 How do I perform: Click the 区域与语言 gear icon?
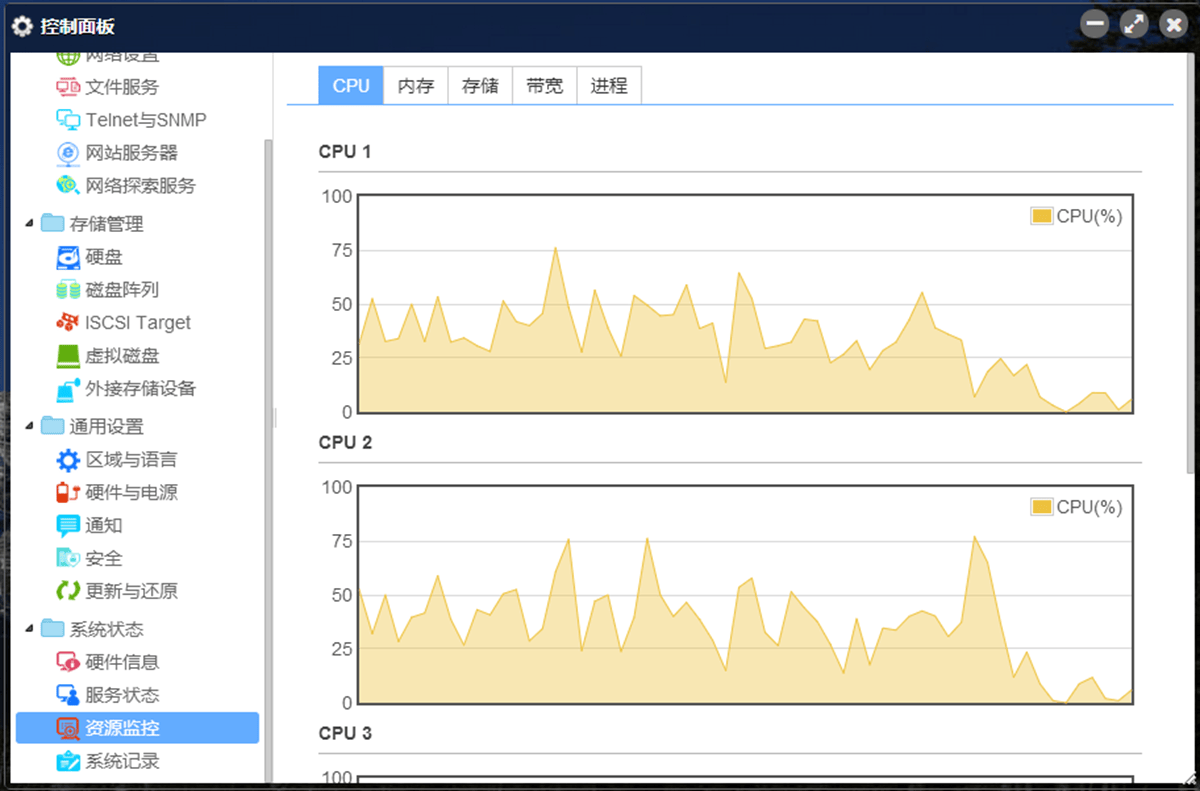[x=68, y=460]
